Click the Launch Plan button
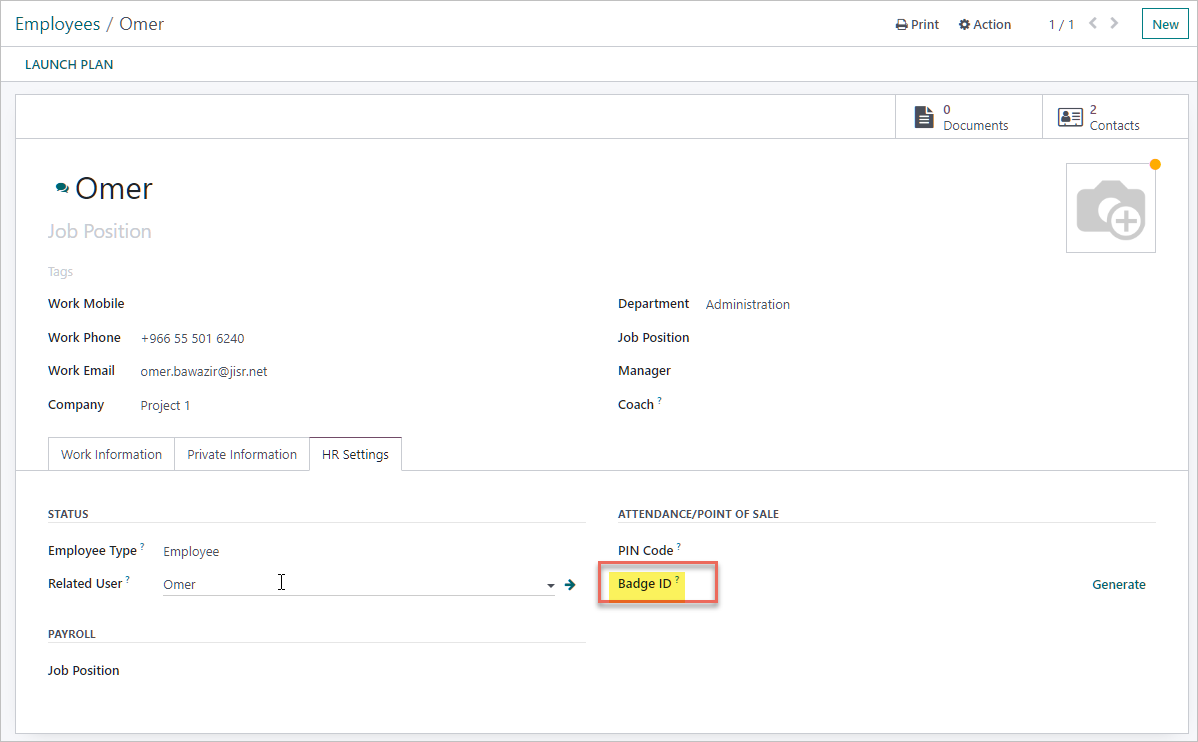The image size is (1198, 742). coord(69,64)
